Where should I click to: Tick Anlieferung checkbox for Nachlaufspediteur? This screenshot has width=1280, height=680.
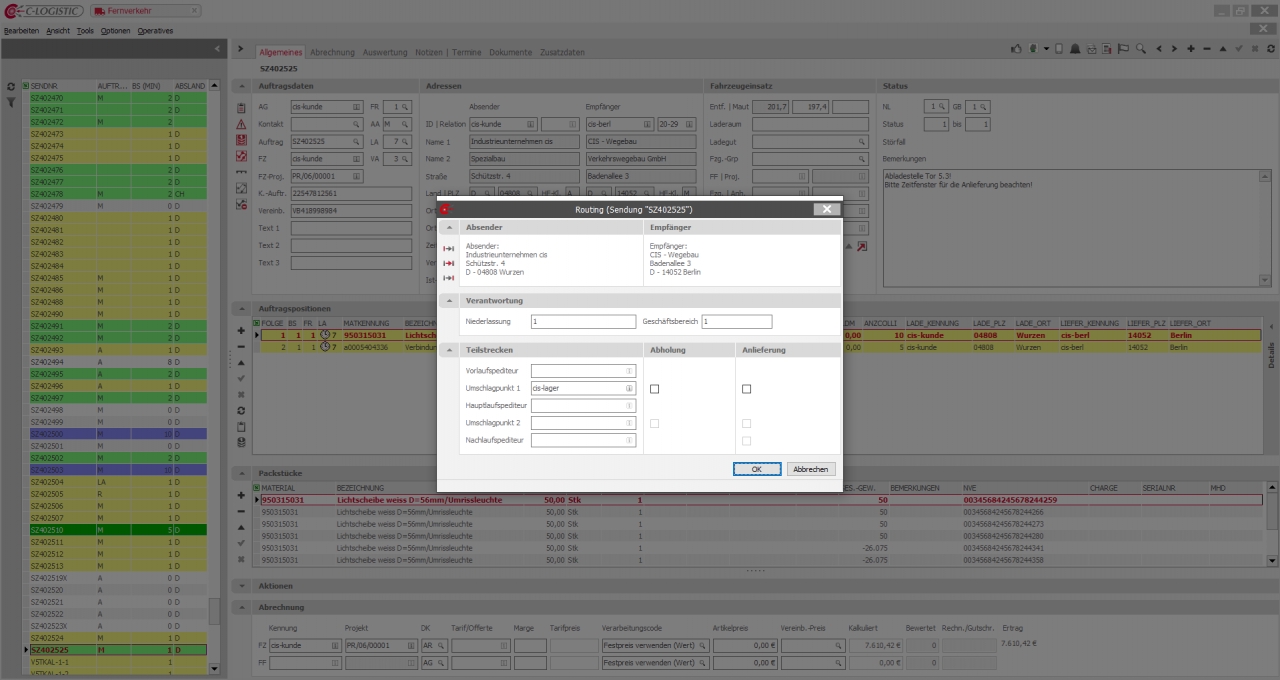pos(746,440)
